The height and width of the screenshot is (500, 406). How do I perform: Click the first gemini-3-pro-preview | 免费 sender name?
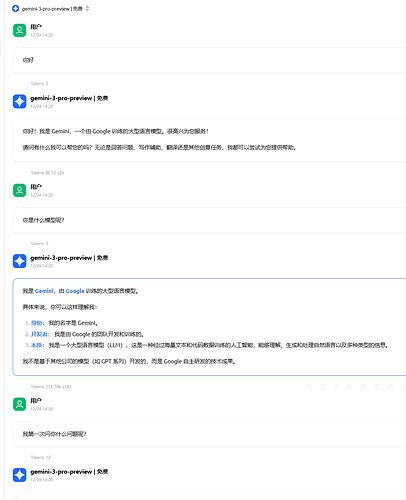tap(69, 98)
